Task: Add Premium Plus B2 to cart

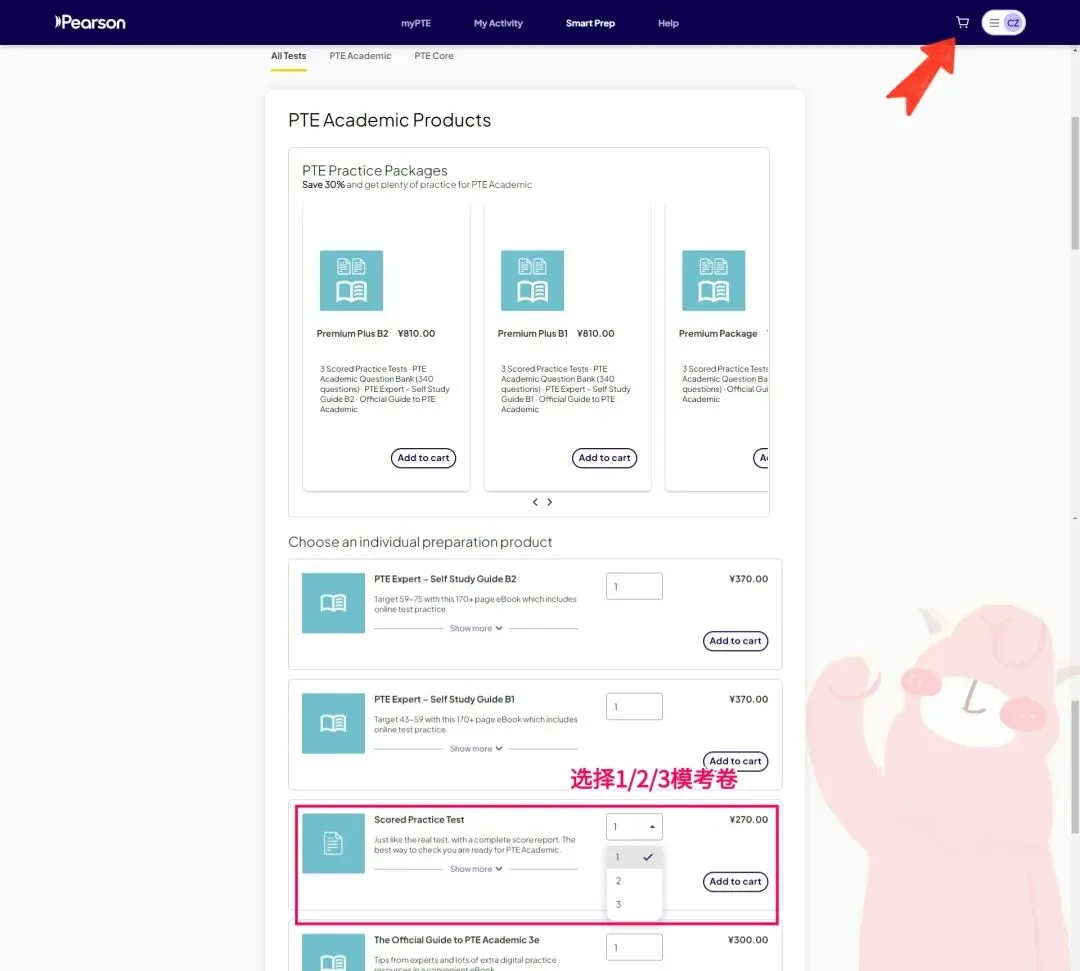Action: [x=424, y=458]
